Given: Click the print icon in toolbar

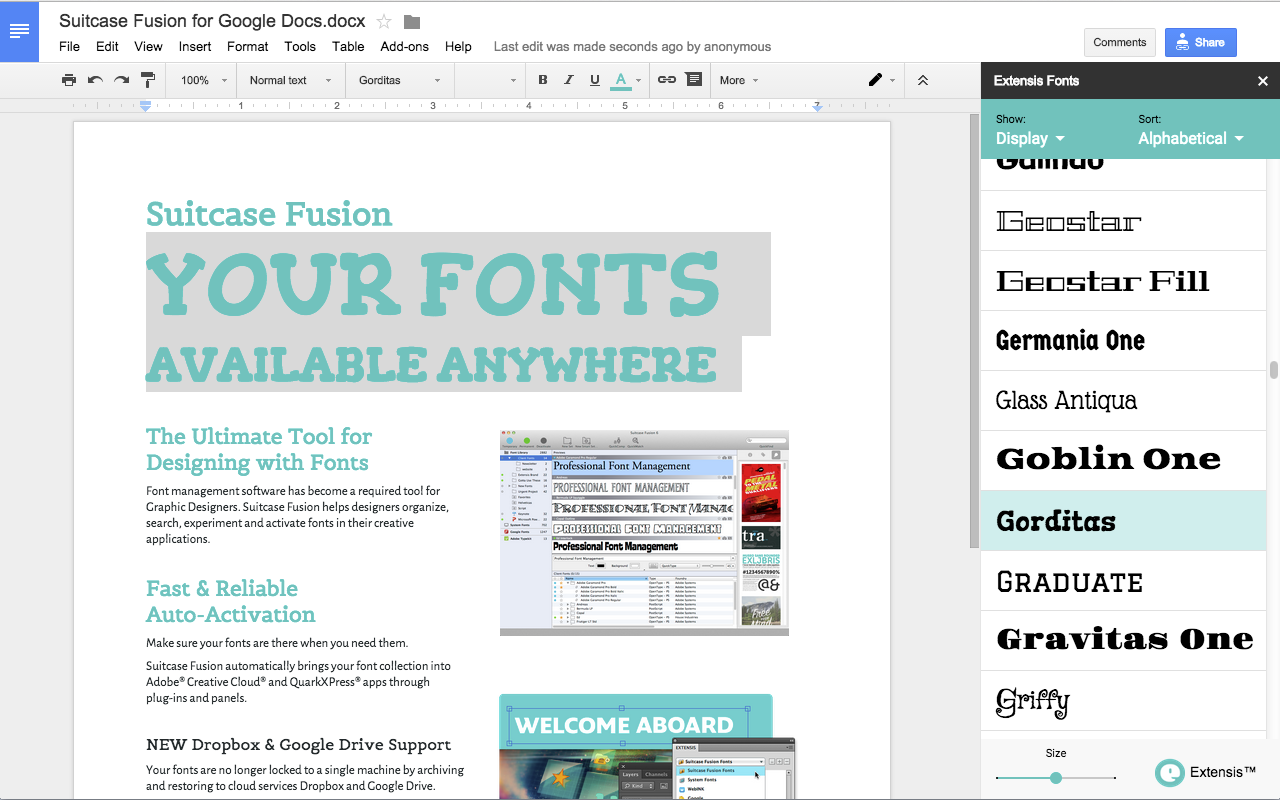Looking at the screenshot, I should (69, 80).
